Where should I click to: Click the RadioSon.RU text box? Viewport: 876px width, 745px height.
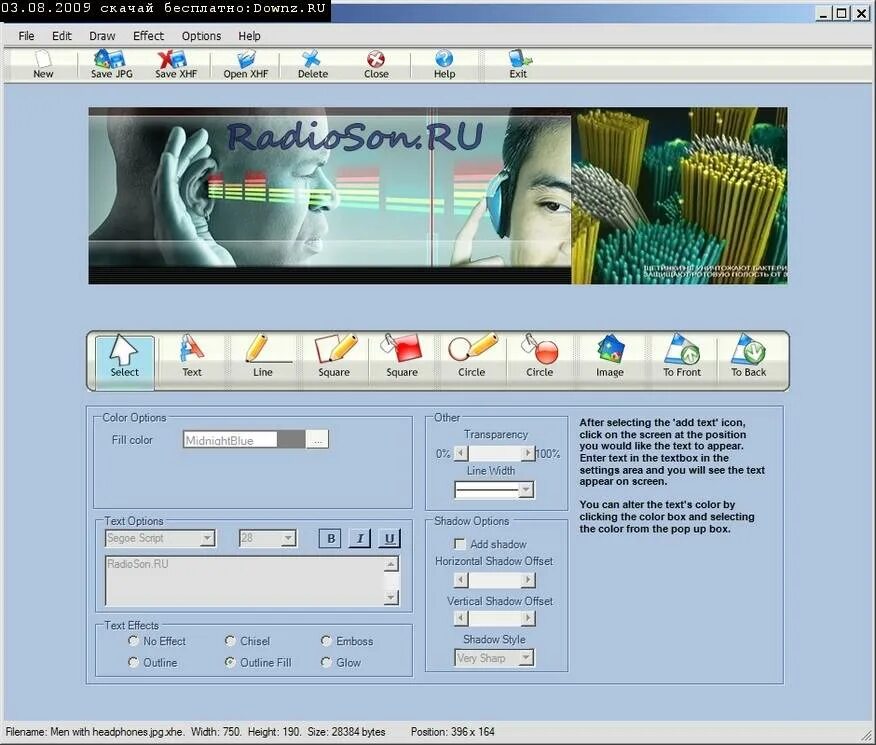click(245, 581)
